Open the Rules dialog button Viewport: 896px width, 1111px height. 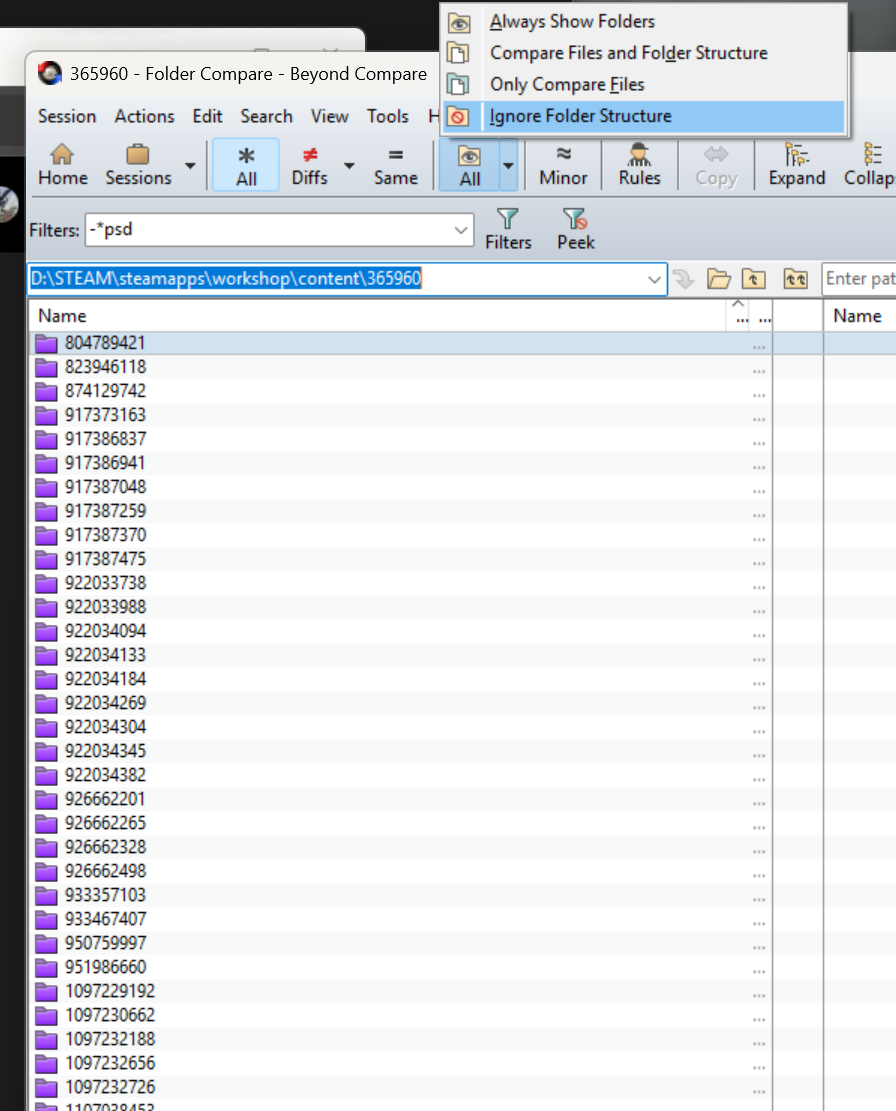tap(639, 165)
